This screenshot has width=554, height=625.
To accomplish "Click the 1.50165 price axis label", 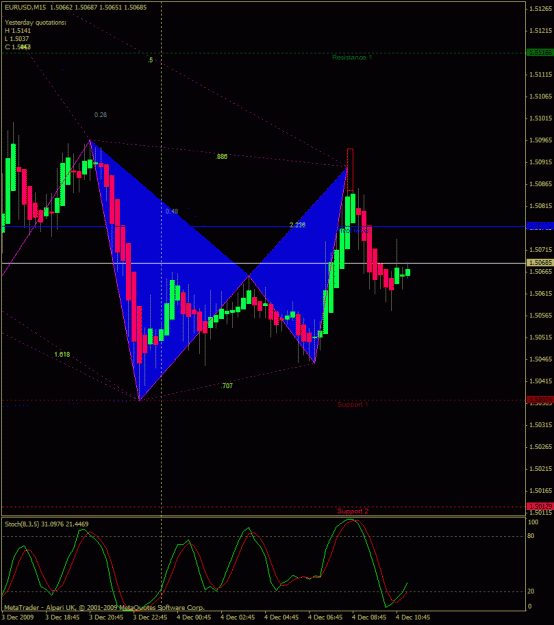I will pos(541,491).
